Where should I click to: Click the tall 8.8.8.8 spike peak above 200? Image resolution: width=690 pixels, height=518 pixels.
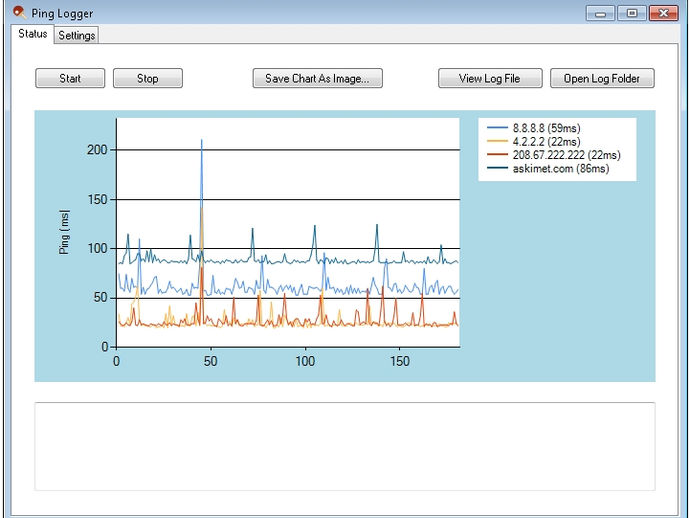tap(202, 141)
